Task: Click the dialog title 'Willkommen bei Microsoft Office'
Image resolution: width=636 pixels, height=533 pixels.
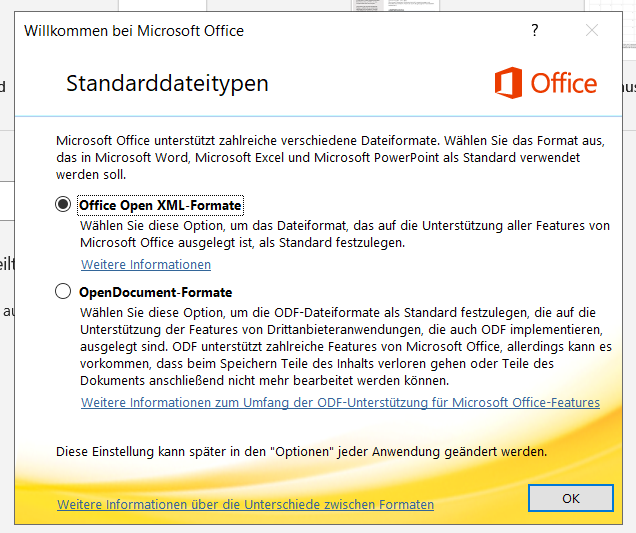Action: click(x=134, y=30)
